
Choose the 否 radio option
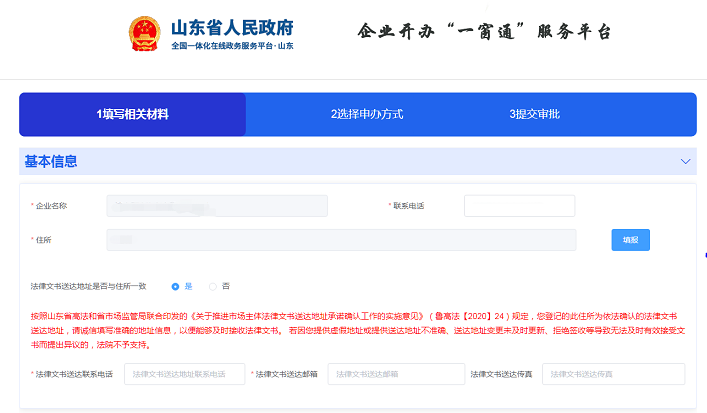pyautogui.click(x=213, y=286)
